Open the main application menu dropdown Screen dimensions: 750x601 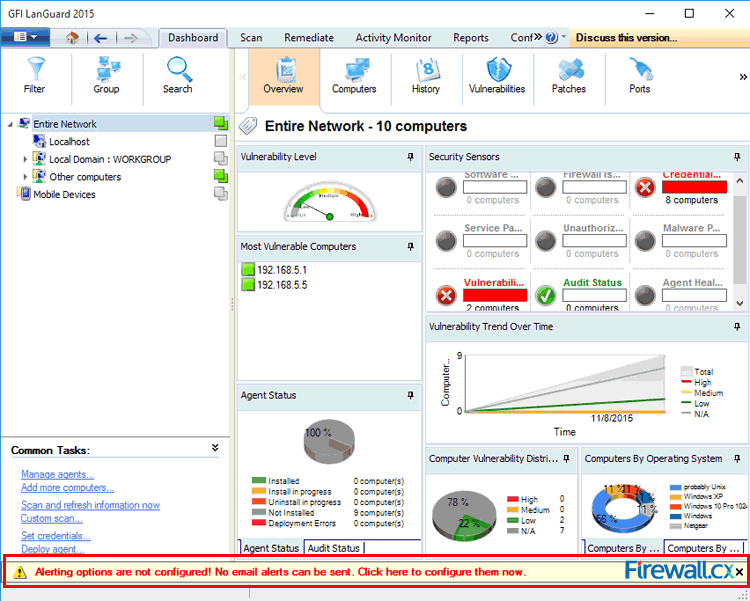pyautogui.click(x=25, y=37)
